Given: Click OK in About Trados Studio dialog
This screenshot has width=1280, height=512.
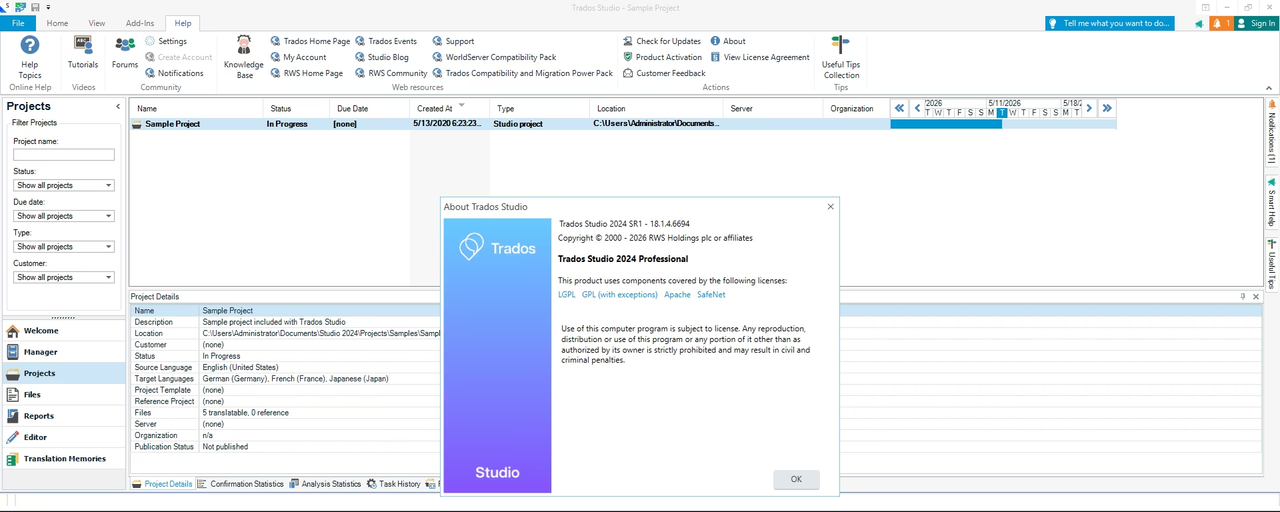Looking at the screenshot, I should pos(796,479).
